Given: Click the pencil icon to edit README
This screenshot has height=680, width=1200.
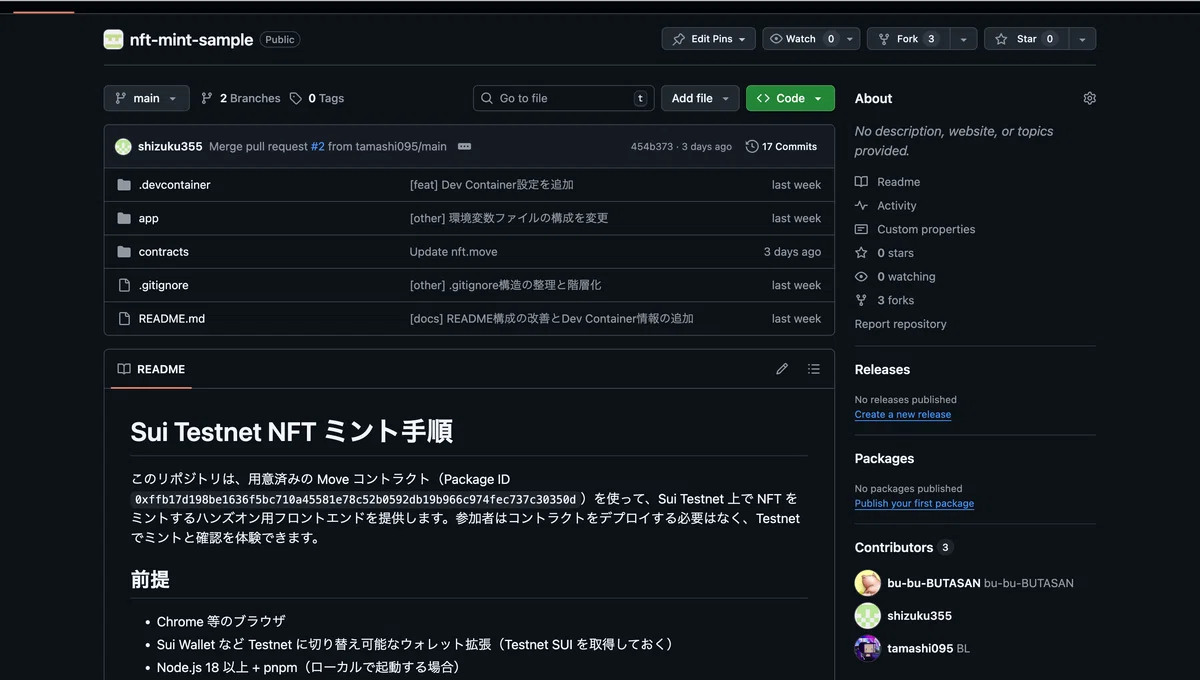Looking at the screenshot, I should coord(782,369).
